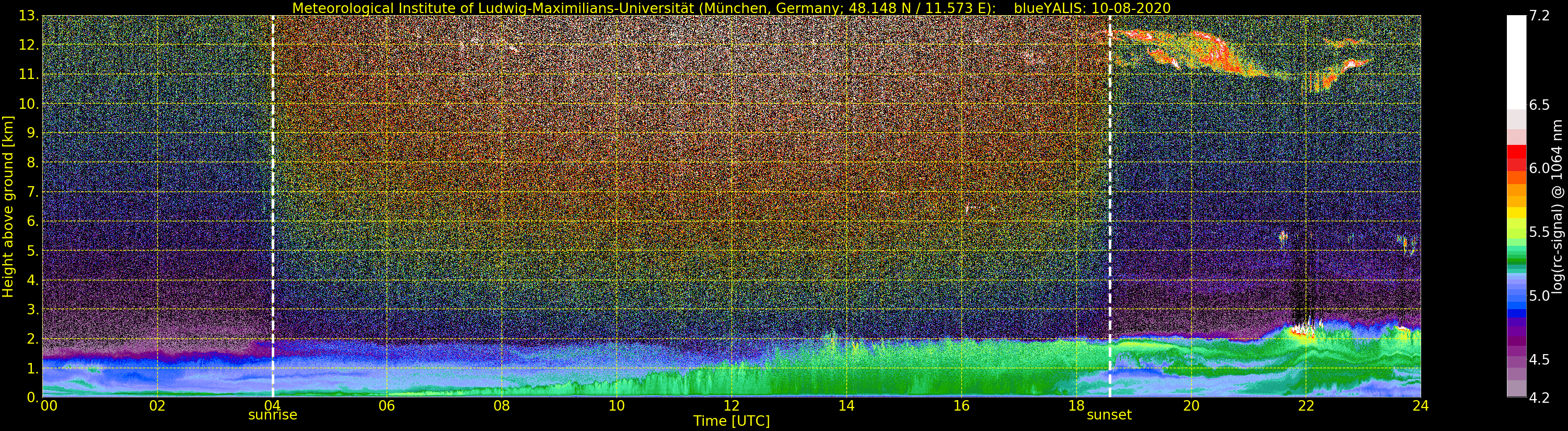Click the 'log(rc-signal) @ 1064 nm' colorbar label
The image size is (1568, 431).
tap(1557, 207)
